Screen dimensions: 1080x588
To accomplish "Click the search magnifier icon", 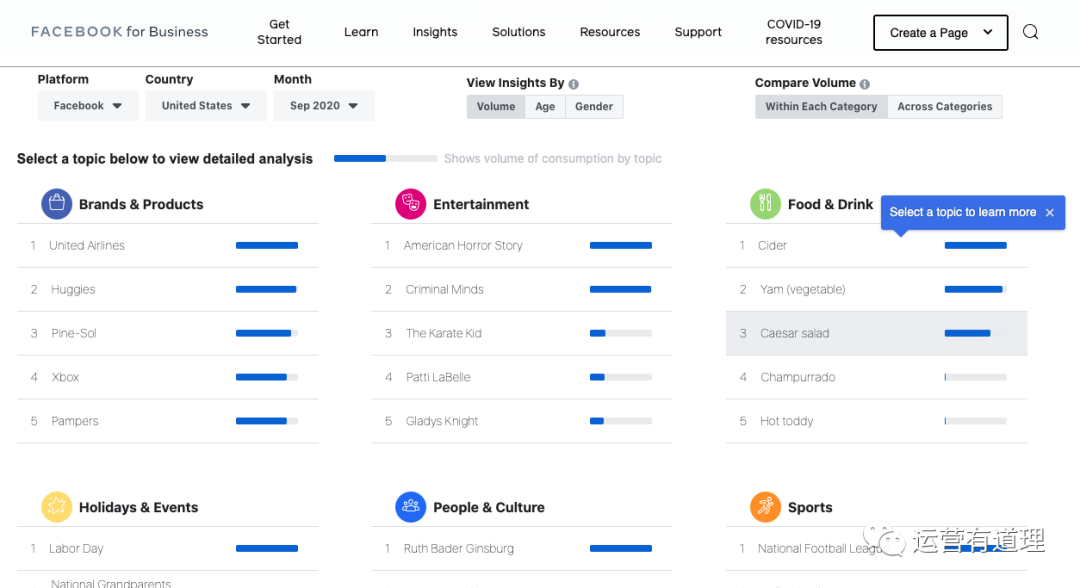I will pyautogui.click(x=1030, y=32).
